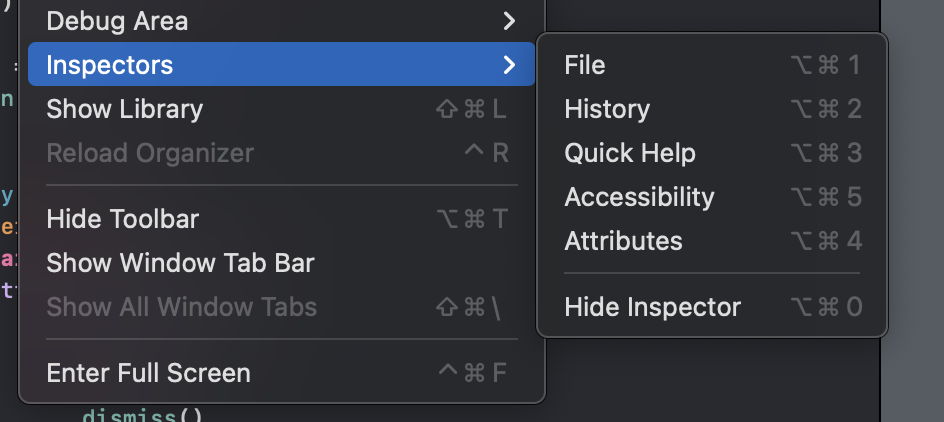Click the chevron beside Inspectors
944x422 pixels.
click(x=509, y=65)
